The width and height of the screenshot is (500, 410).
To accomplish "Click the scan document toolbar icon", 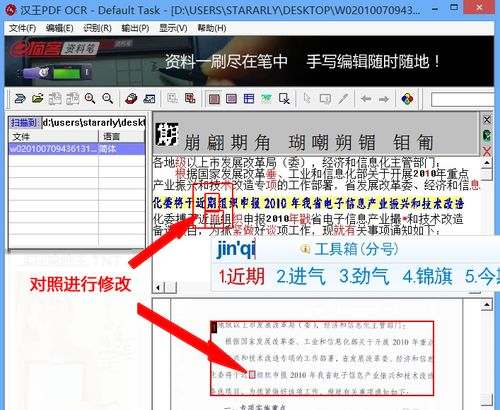I will 20,99.
